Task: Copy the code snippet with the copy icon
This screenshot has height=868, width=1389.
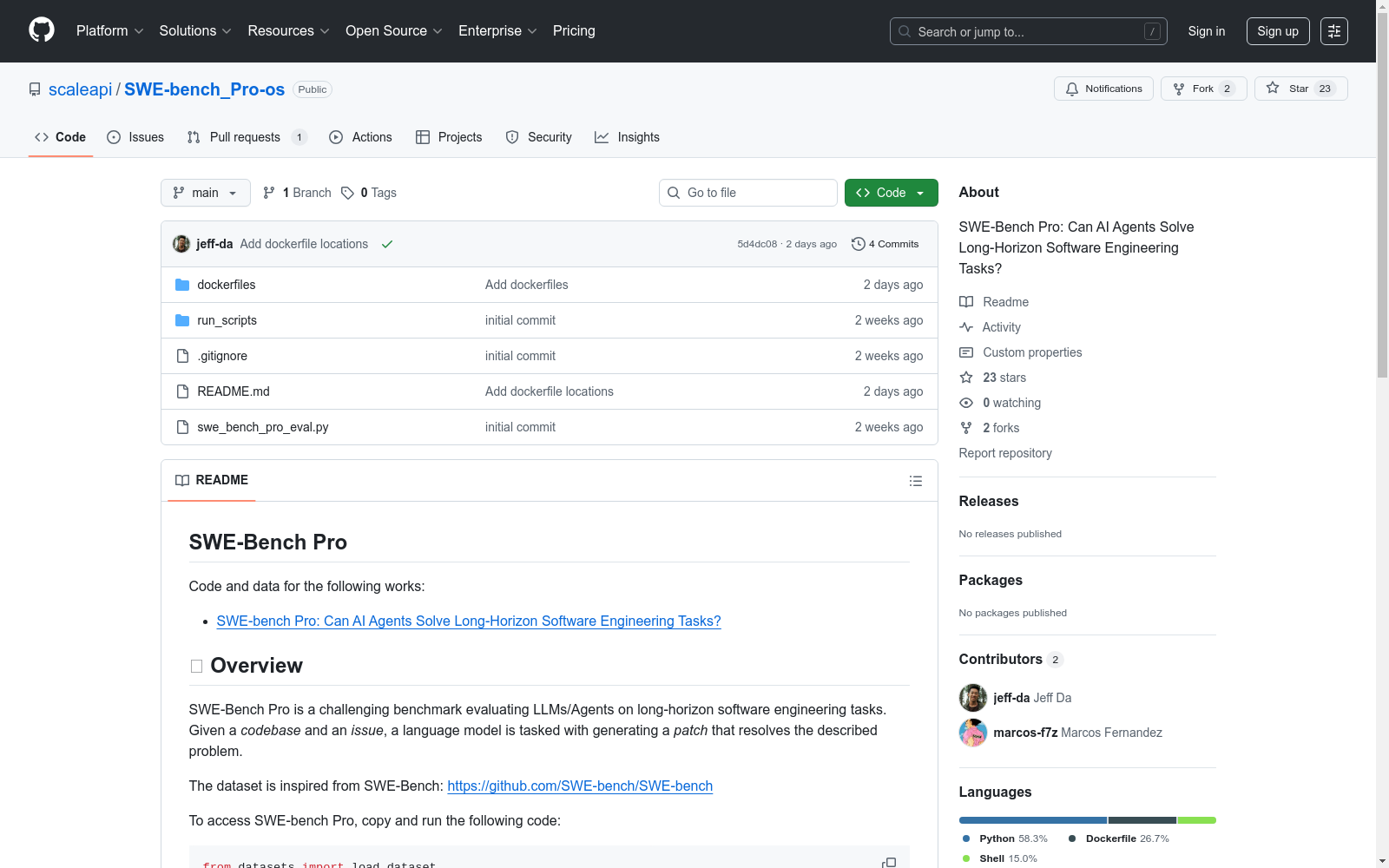Action: 889,863
